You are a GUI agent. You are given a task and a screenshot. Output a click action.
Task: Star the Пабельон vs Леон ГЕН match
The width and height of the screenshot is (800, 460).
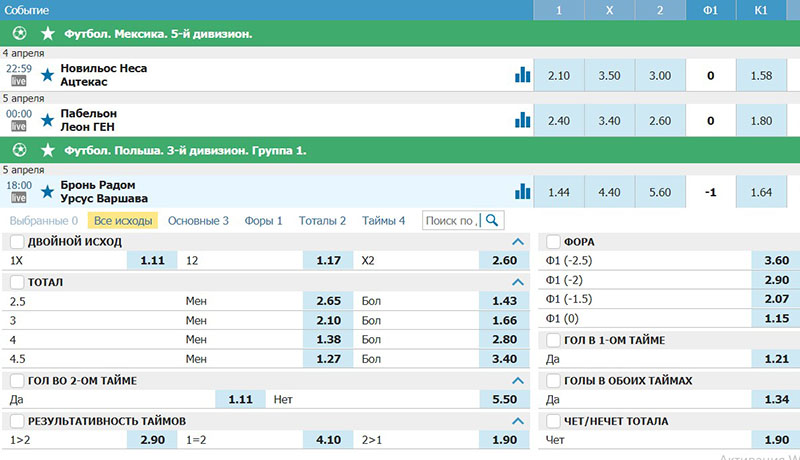pyautogui.click(x=47, y=121)
